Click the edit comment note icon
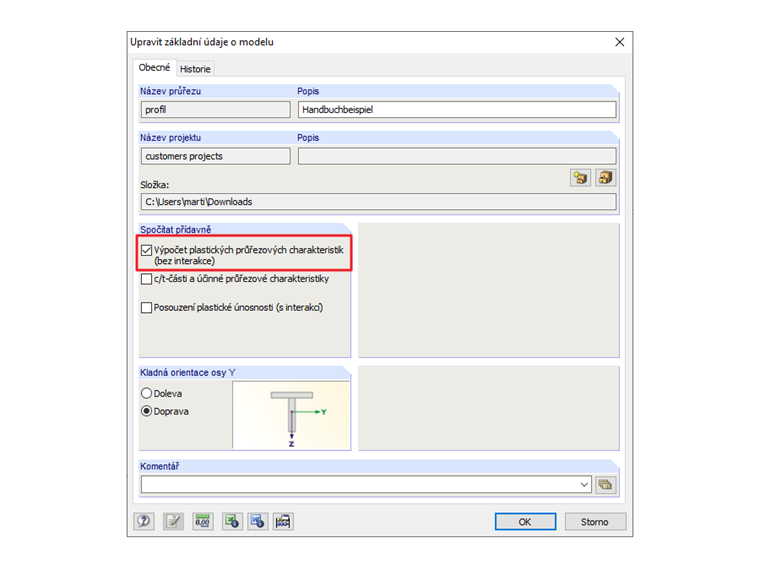Image resolution: width=760 pixels, height=570 pixels. (173, 522)
